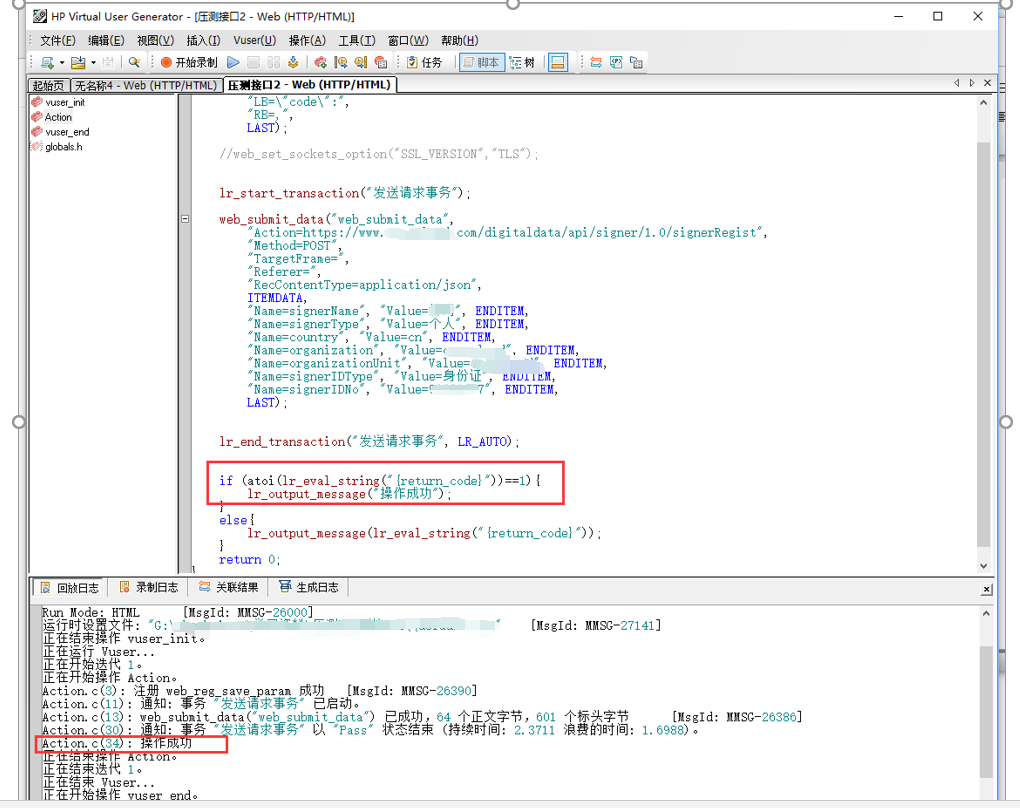Click the red icon before 任务
The height and width of the screenshot is (808, 1020).
click(381, 62)
